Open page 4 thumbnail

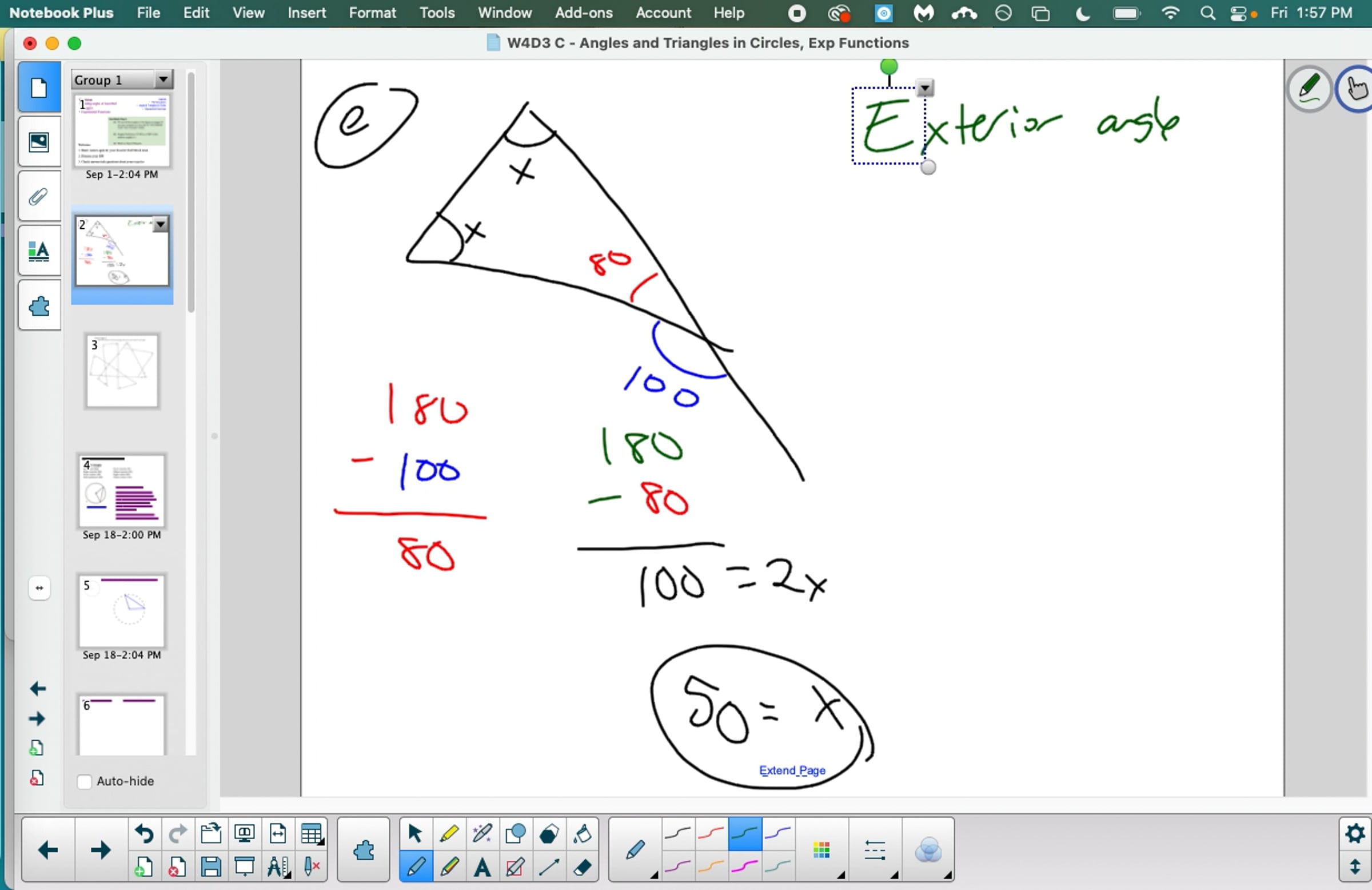click(122, 491)
